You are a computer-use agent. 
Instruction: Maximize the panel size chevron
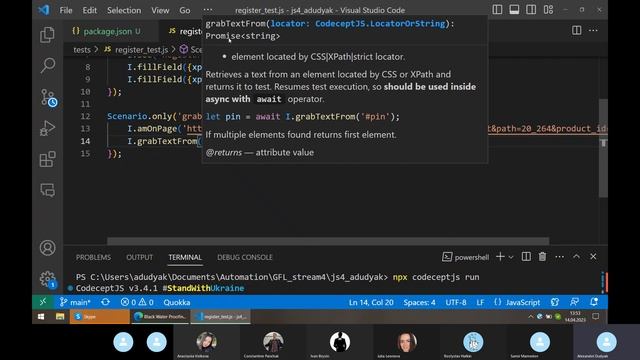click(576, 257)
